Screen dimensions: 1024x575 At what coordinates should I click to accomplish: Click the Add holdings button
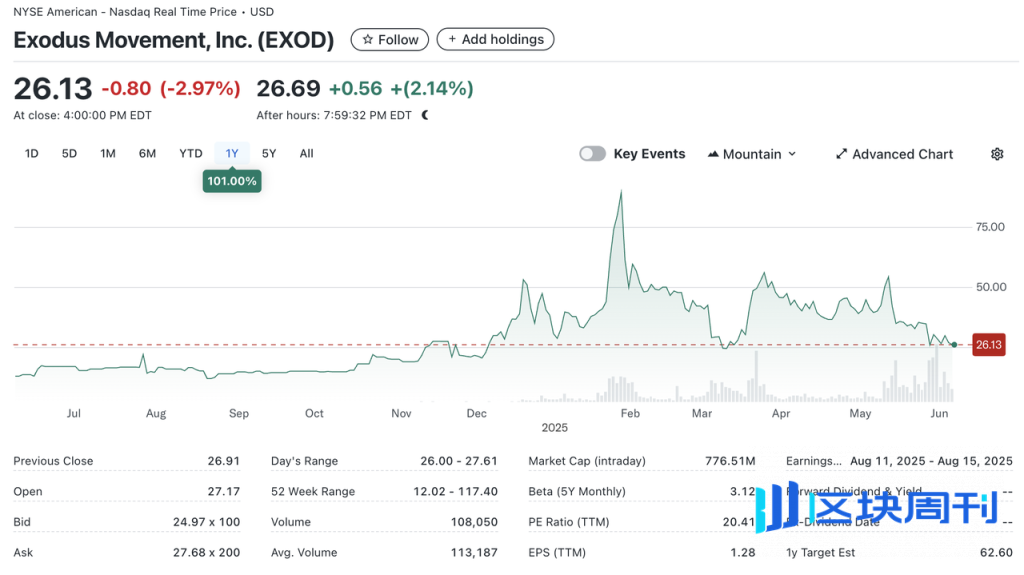pyautogui.click(x=496, y=39)
